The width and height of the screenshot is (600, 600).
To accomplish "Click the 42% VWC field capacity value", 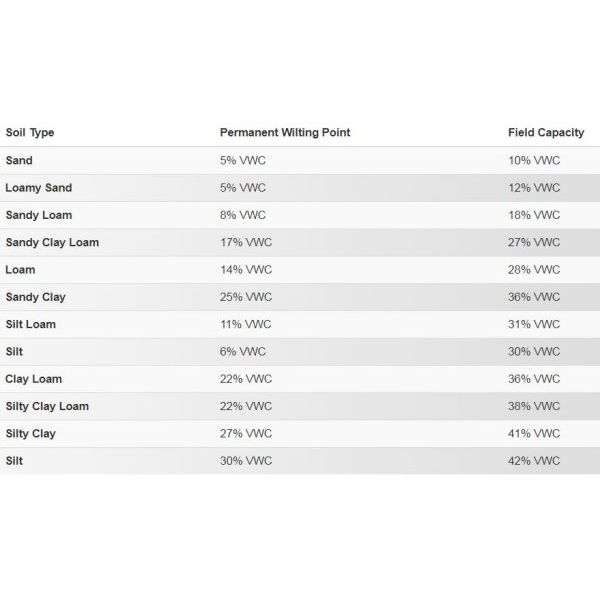I will pos(534,461).
